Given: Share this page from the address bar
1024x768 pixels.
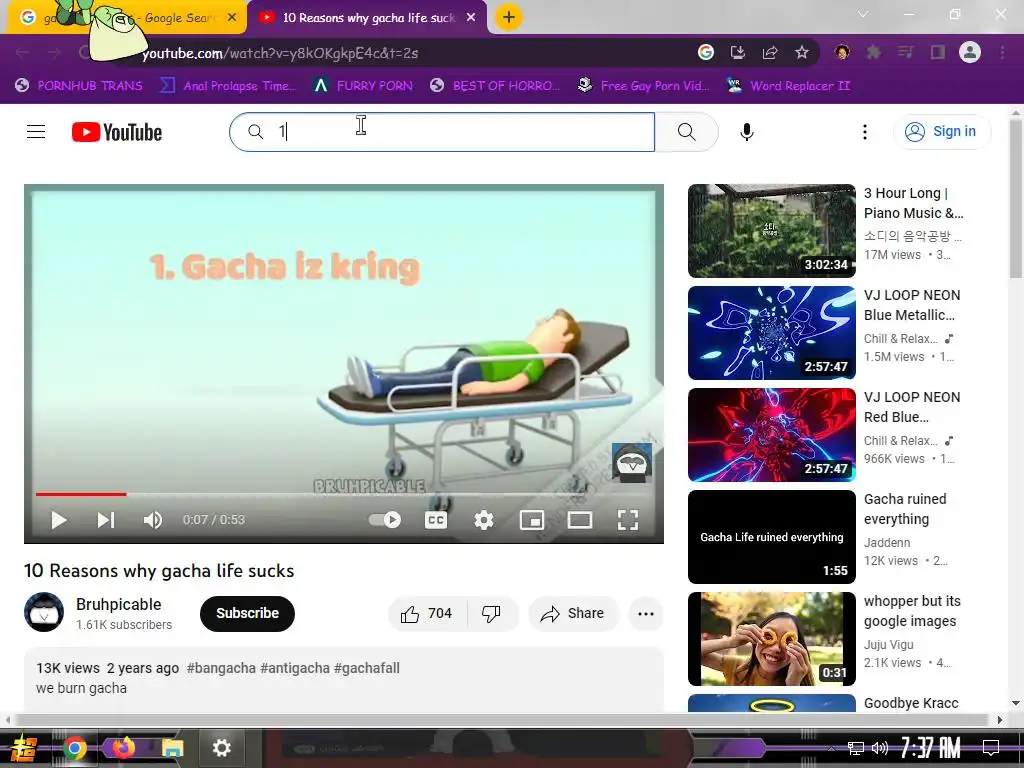Looking at the screenshot, I should [770, 52].
